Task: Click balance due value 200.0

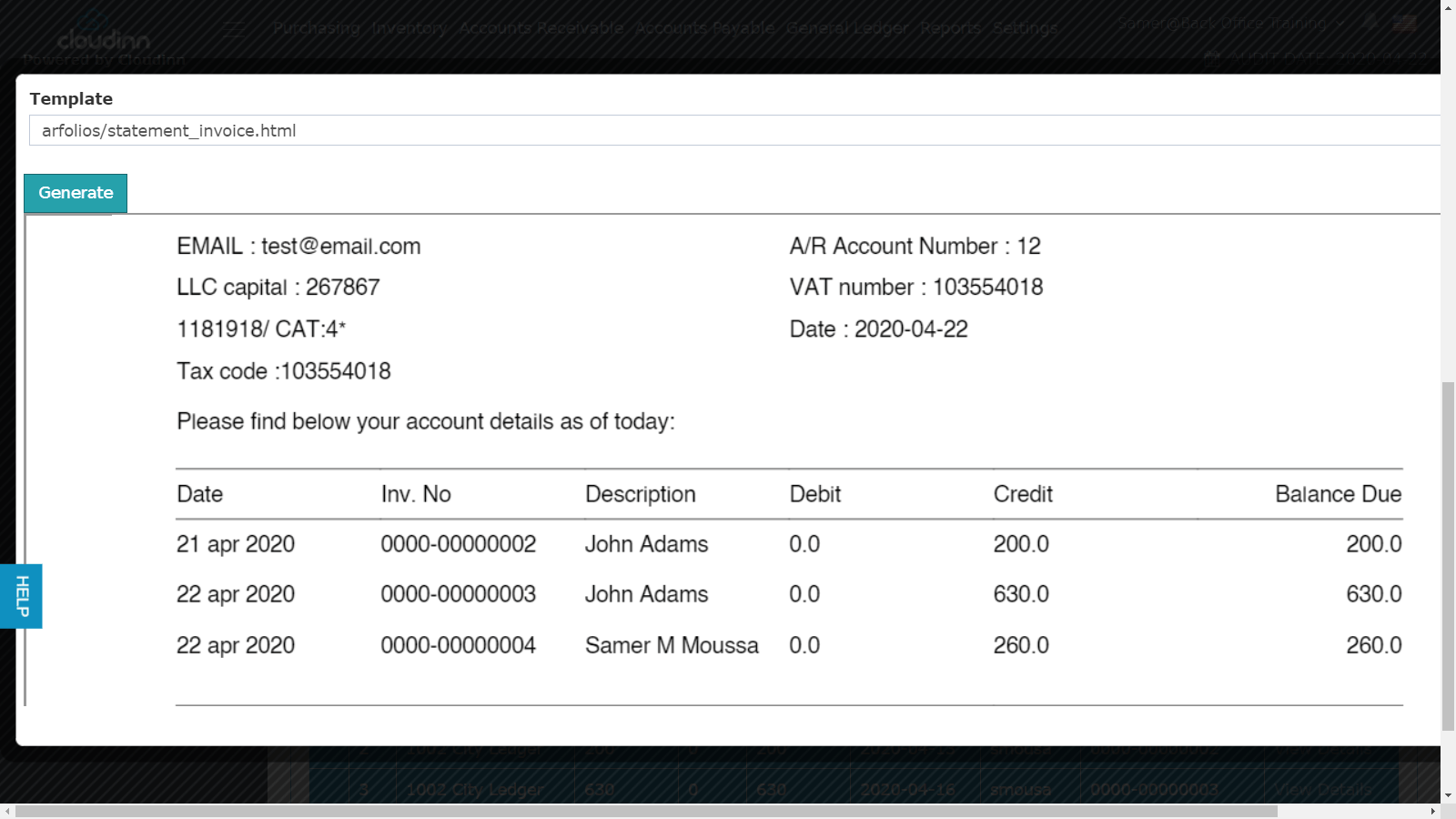Action: click(x=1373, y=544)
